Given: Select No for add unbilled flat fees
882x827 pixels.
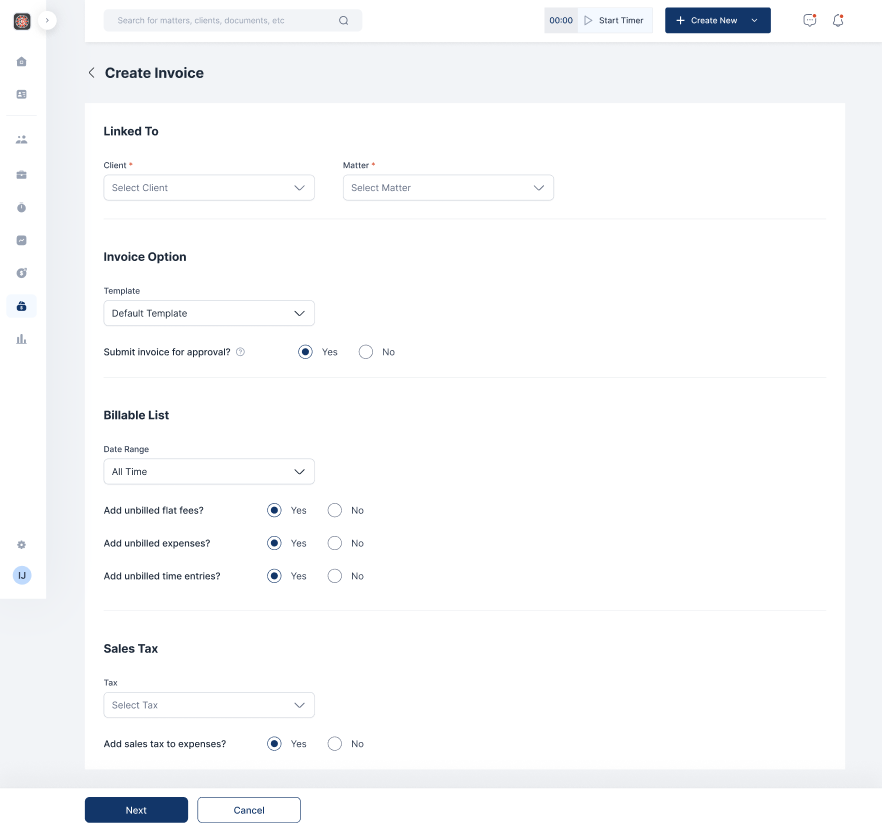Looking at the screenshot, I should pos(335,510).
